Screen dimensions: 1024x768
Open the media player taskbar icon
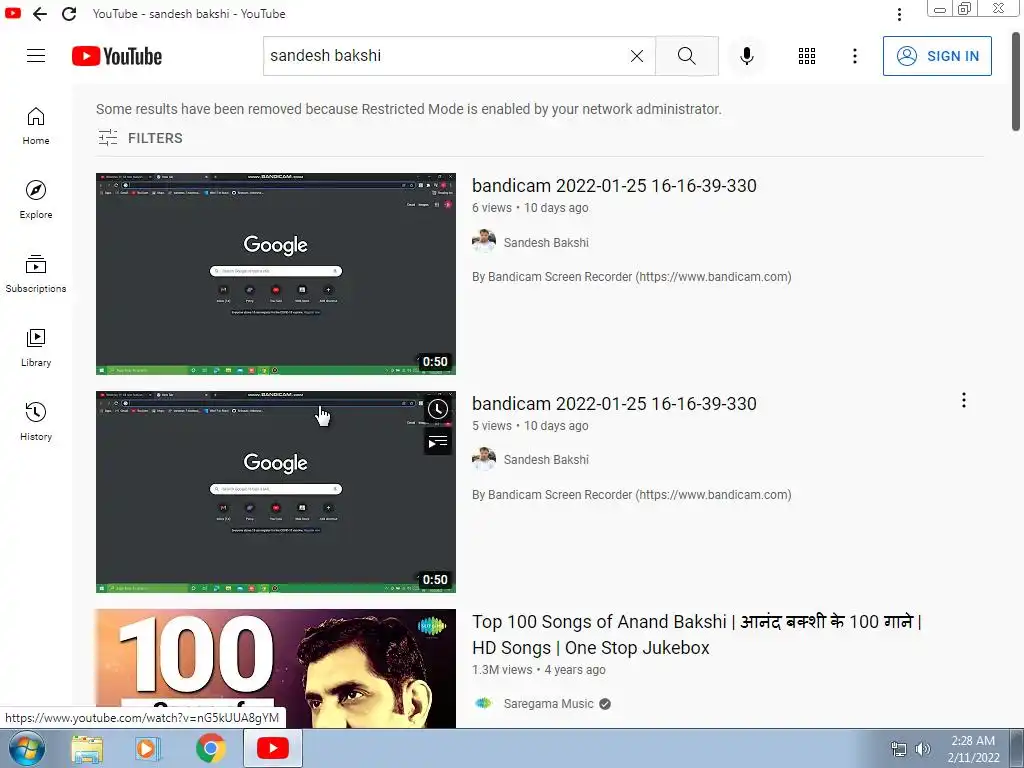click(x=148, y=748)
